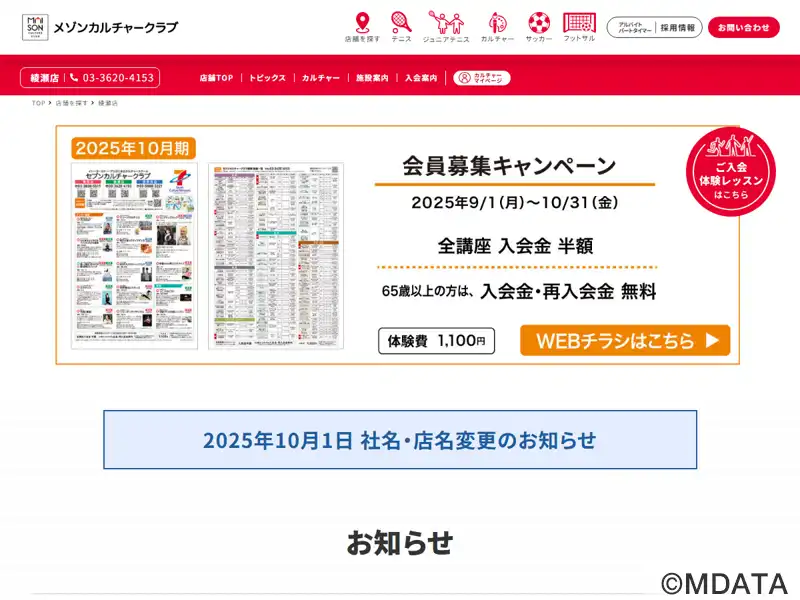The height and width of the screenshot is (600, 800).
Task: Click TOP breadcrumb link
Action: [38, 103]
